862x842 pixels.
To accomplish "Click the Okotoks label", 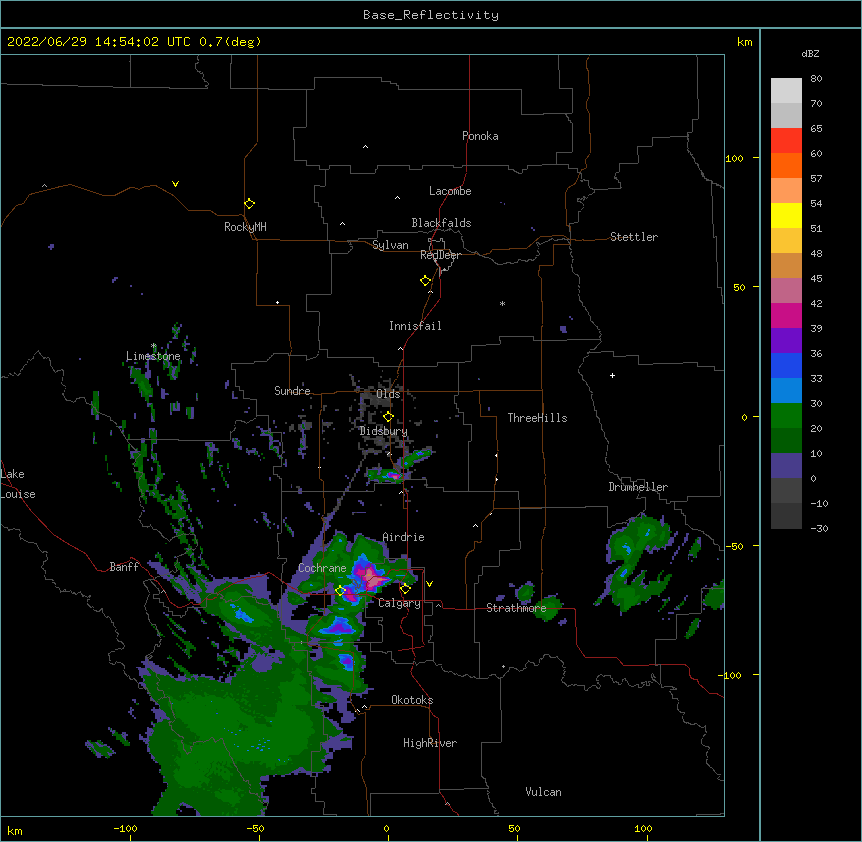I will pos(412,700).
